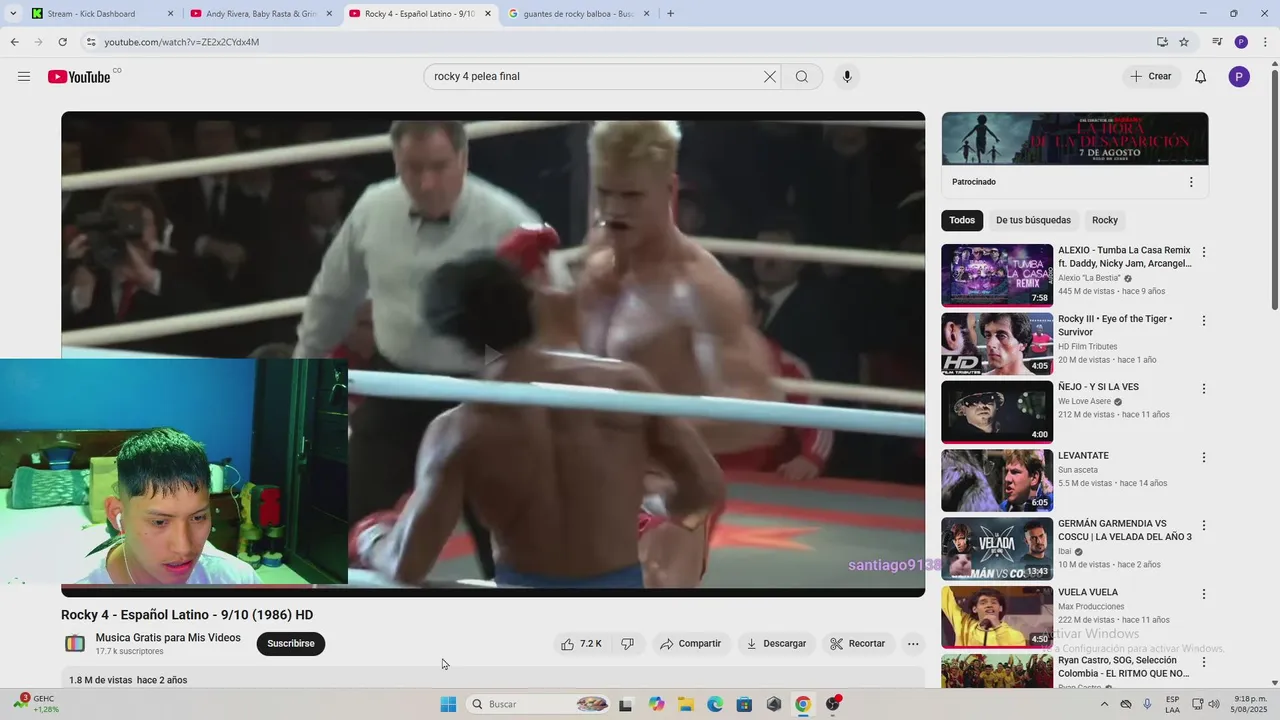The height and width of the screenshot is (720, 1280).
Task: Click the install app icon in address bar
Action: coord(1162,42)
